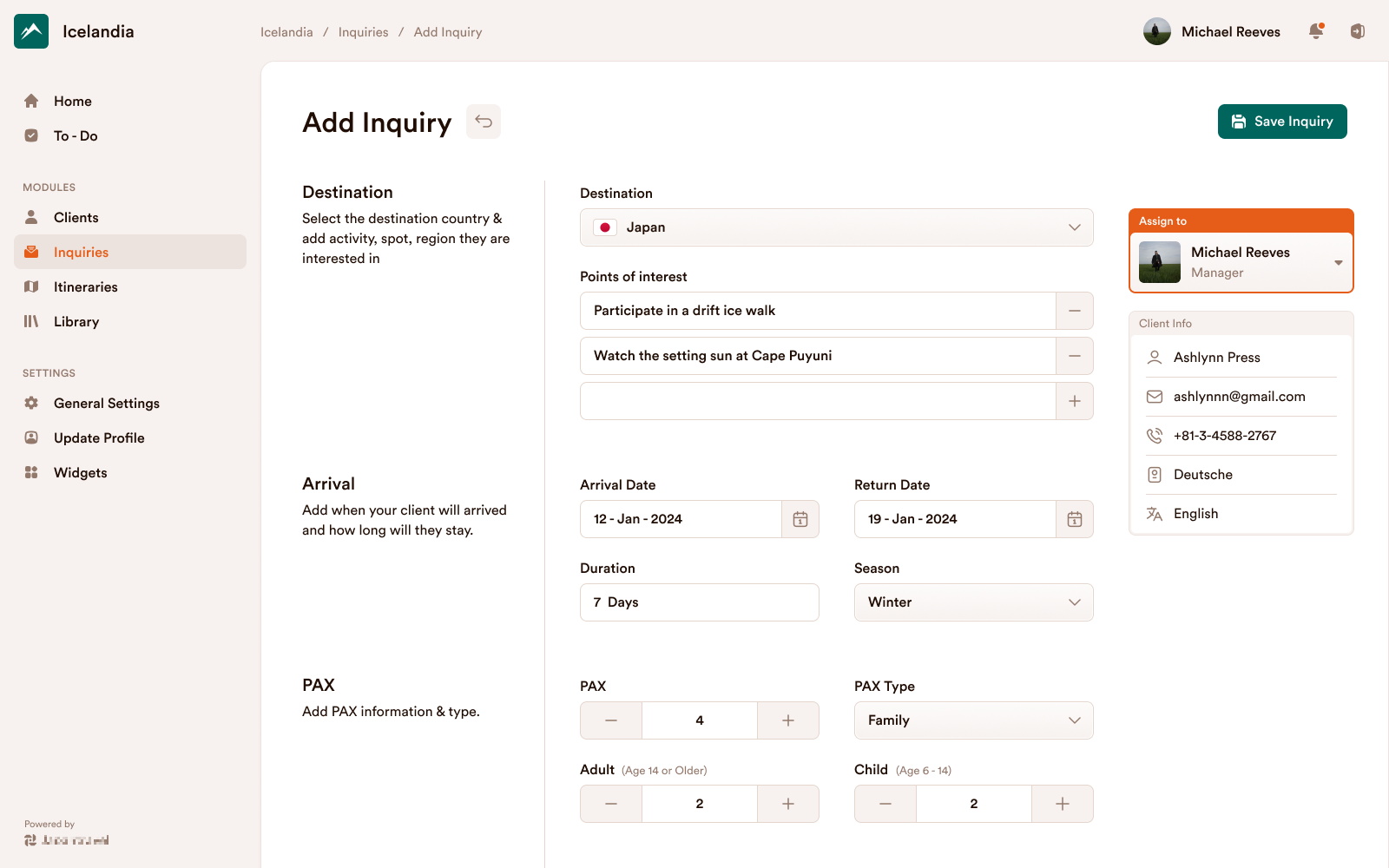Remove the Cape Puyuni point of interest
Viewport: 1389px width, 868px height.
(1075, 356)
